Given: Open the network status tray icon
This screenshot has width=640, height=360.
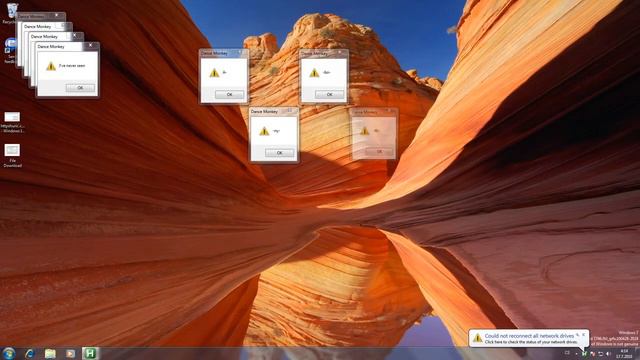Looking at the screenshot, I should 601,354.
